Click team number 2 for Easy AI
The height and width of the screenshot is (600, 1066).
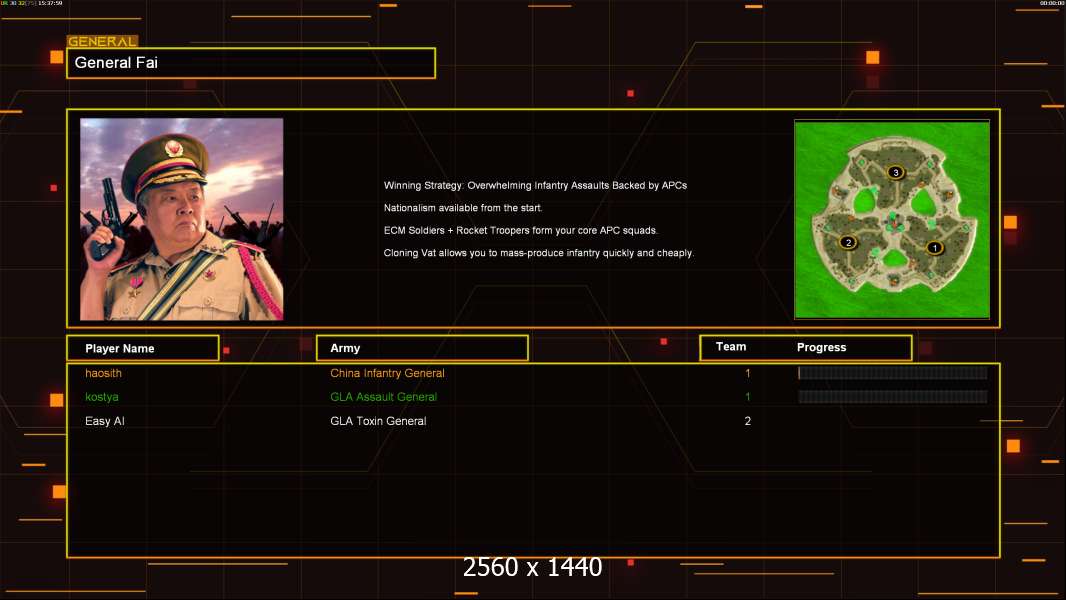[x=748, y=421]
